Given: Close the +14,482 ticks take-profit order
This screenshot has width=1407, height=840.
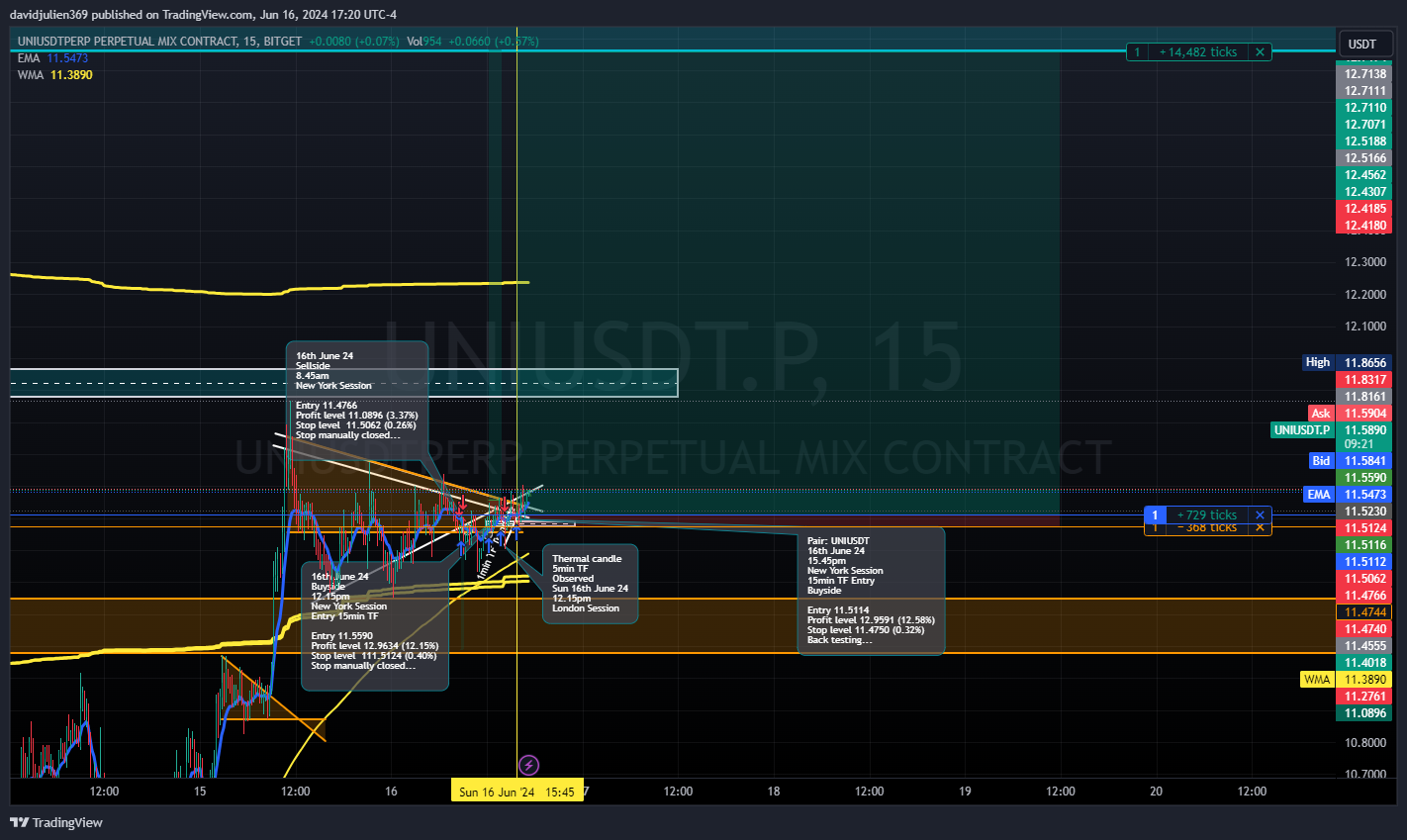Looking at the screenshot, I should [x=1260, y=52].
